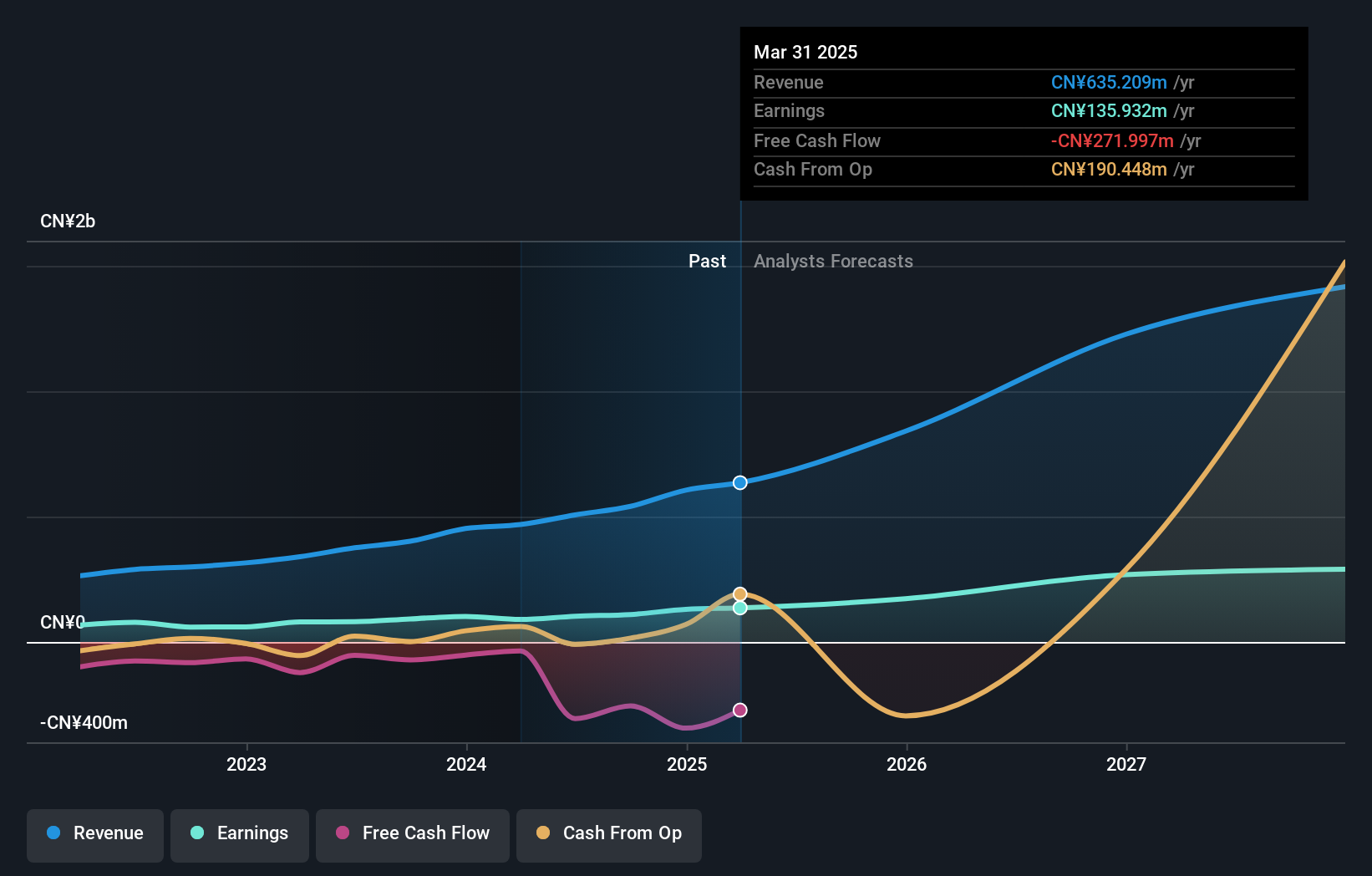Click the Earnings row label in tooltip
This screenshot has width=1372, height=876.
coord(789,111)
